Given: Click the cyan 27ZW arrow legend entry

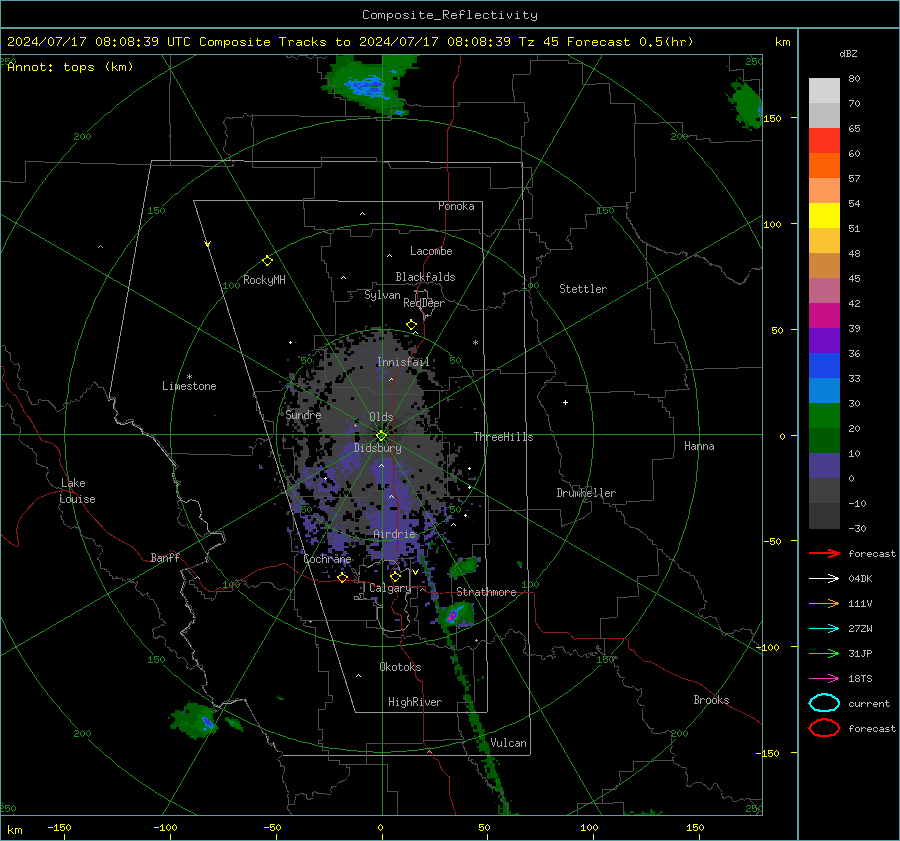Looking at the screenshot, I should [x=824, y=629].
